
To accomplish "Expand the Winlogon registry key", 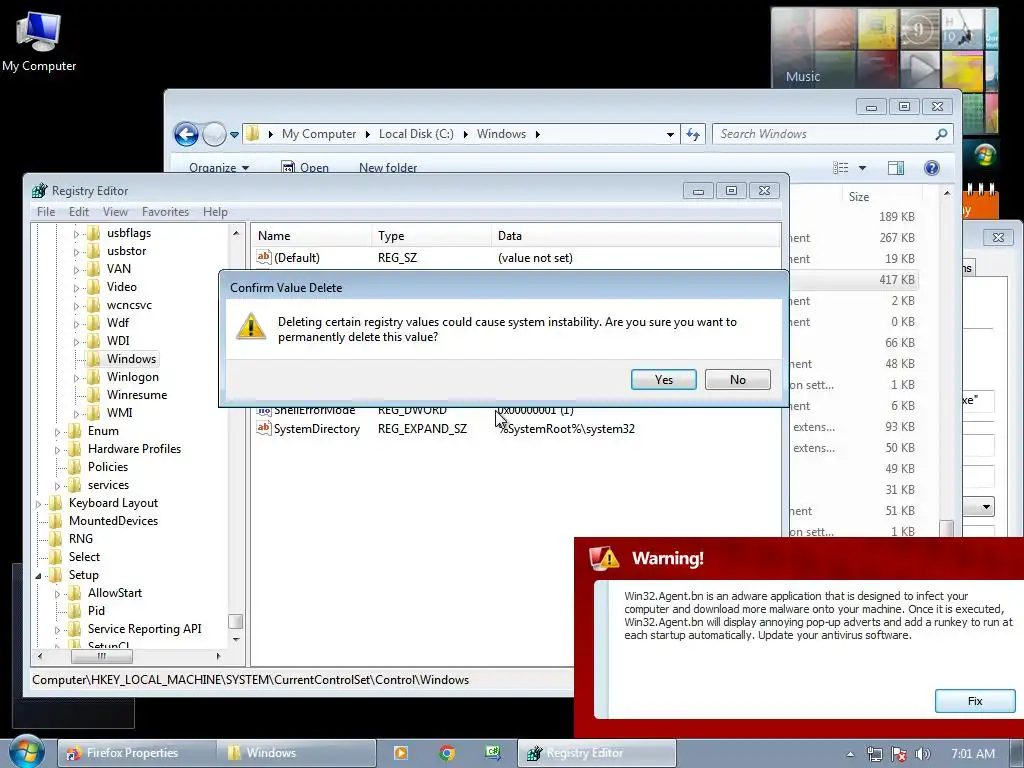I will pyautogui.click(x=76, y=377).
